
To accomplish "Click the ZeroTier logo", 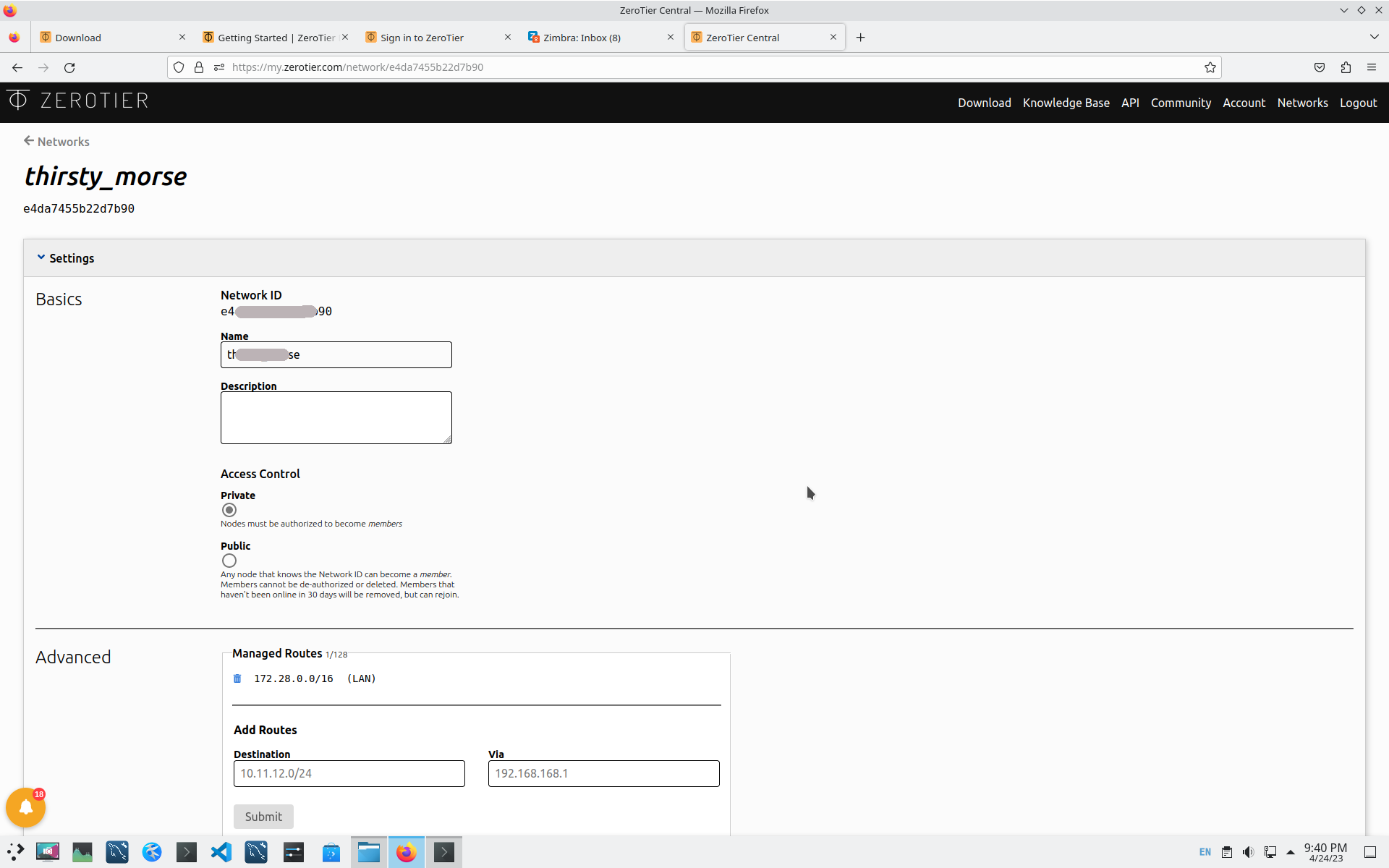I will coord(78,101).
